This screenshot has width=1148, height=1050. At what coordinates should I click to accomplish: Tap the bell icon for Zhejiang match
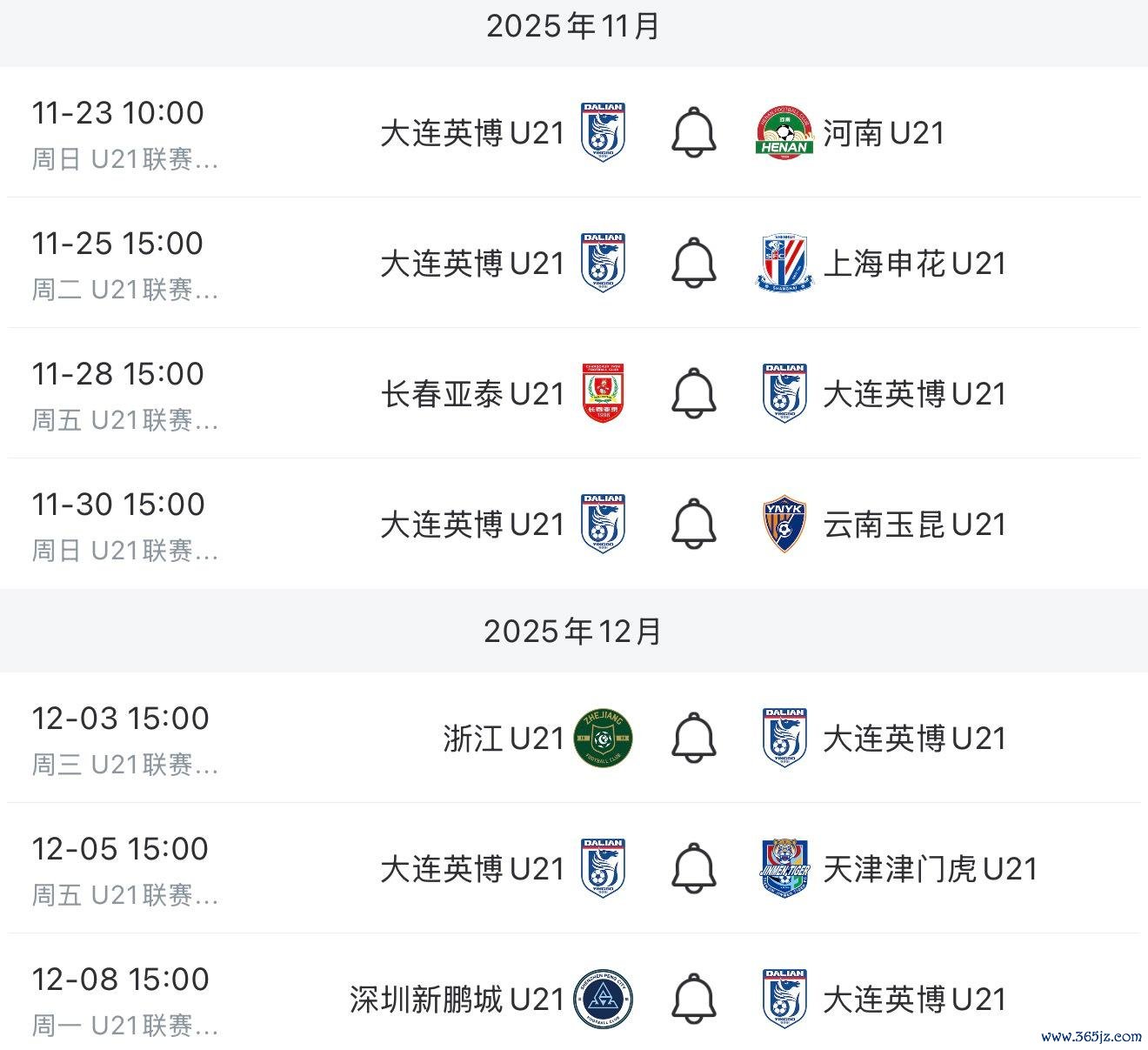693,738
